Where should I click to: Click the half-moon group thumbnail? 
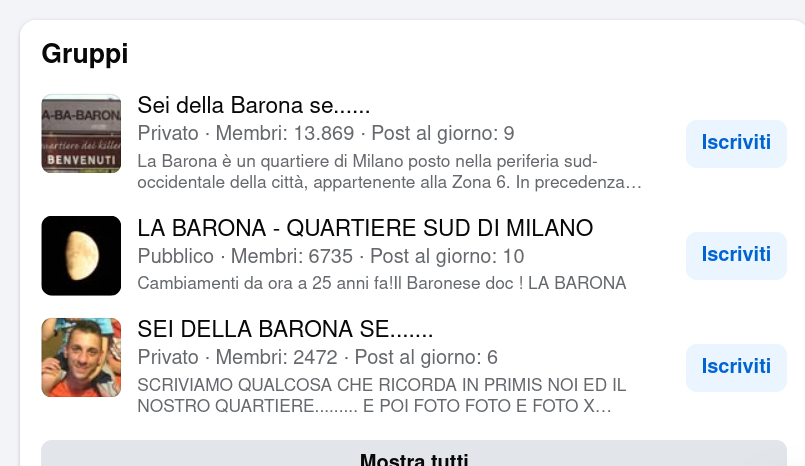click(81, 256)
